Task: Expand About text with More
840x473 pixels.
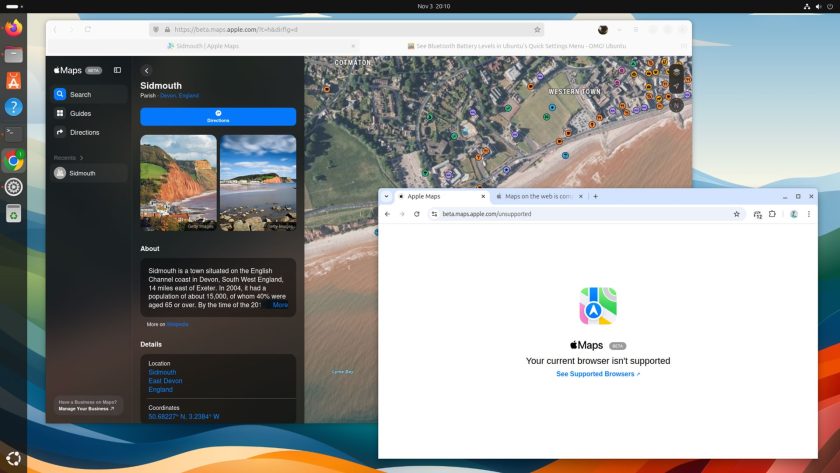Action: tap(280, 305)
